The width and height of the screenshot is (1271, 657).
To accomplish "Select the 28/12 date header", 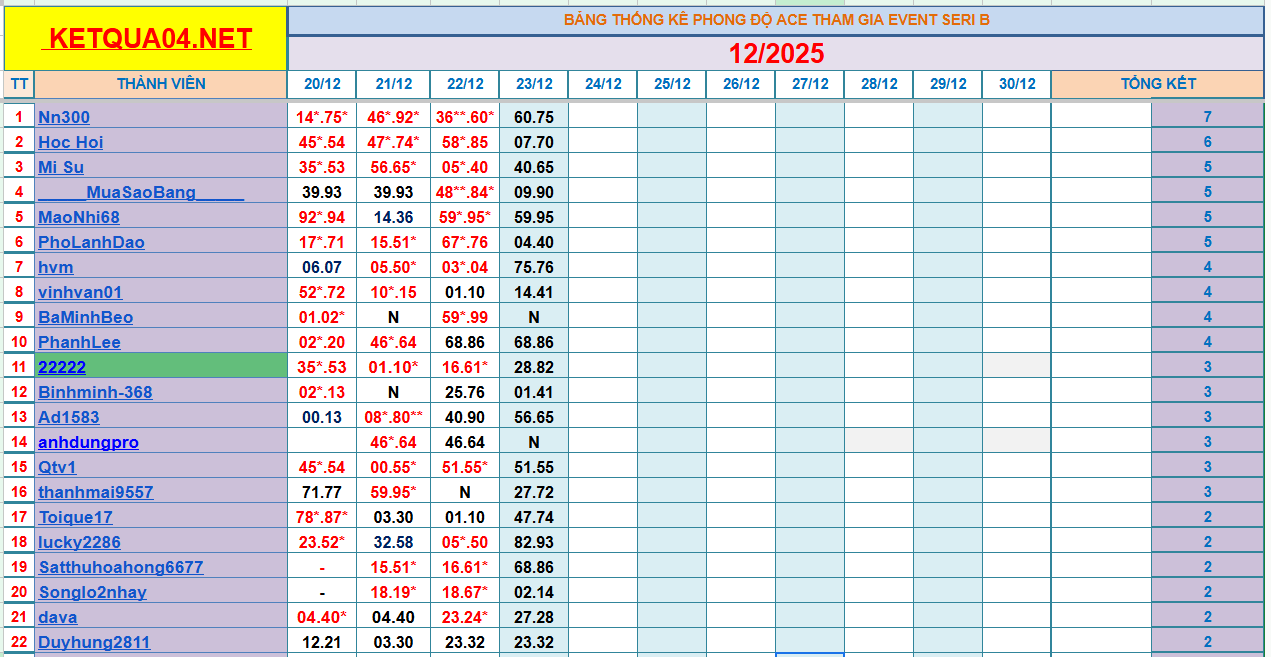I will pyautogui.click(x=879, y=84).
